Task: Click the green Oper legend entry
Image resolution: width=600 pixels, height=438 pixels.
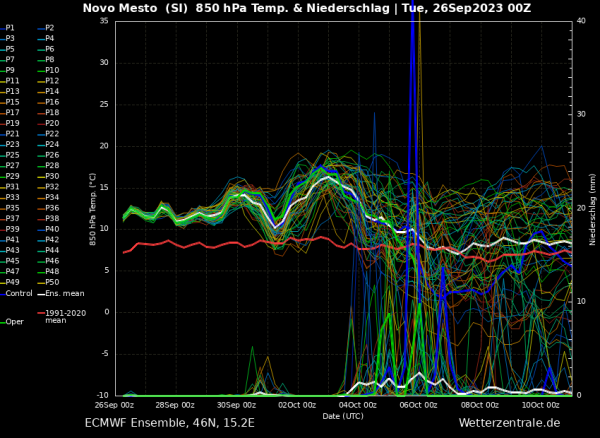Action: pyautogui.click(x=11, y=322)
